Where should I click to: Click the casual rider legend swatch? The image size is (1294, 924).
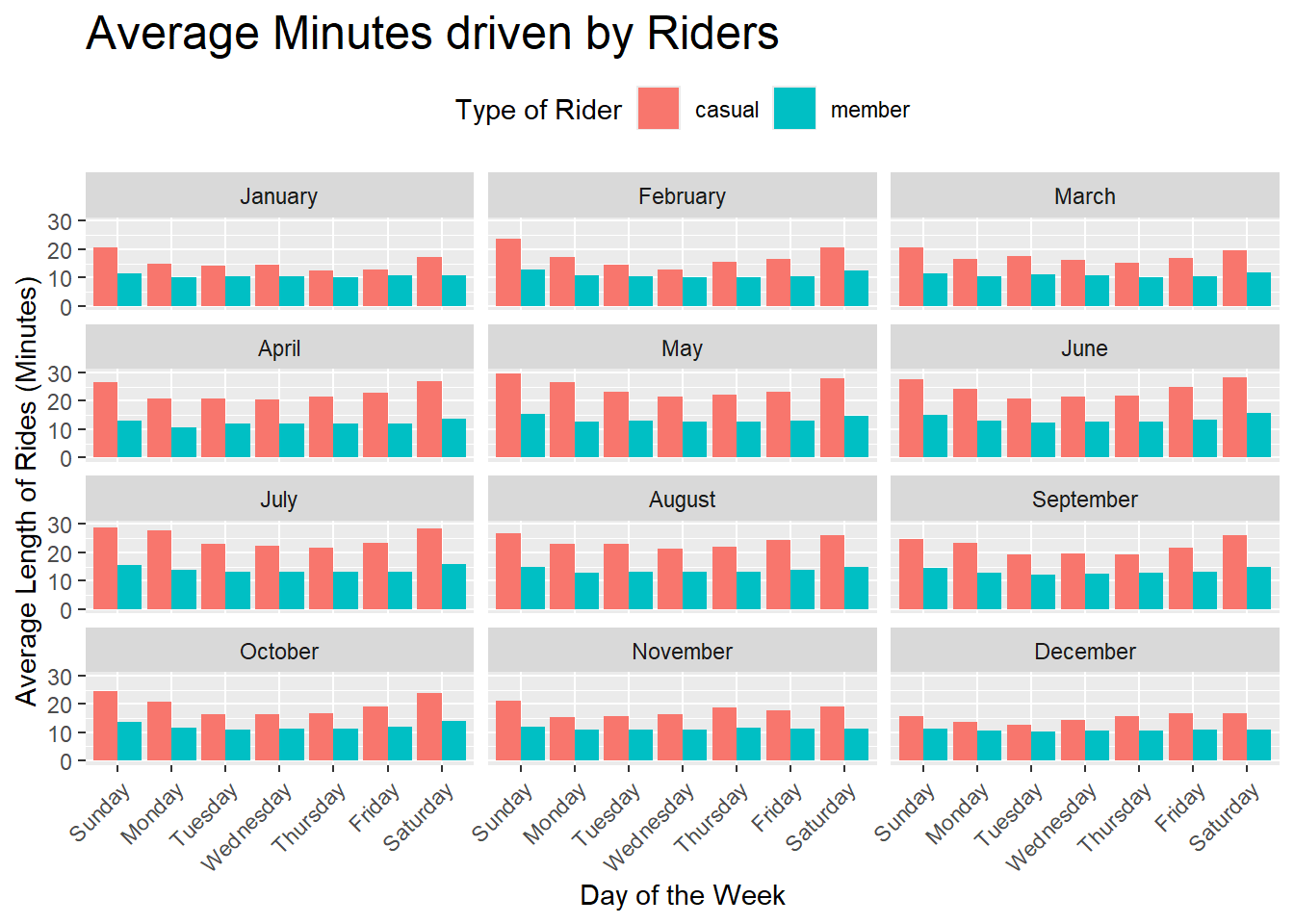coord(659,109)
